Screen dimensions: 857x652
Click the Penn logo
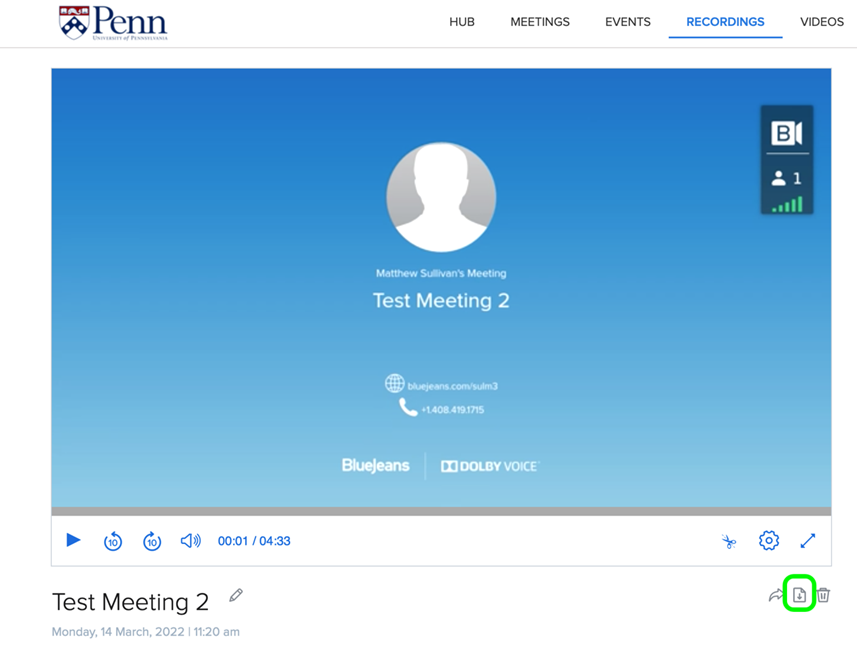113,23
